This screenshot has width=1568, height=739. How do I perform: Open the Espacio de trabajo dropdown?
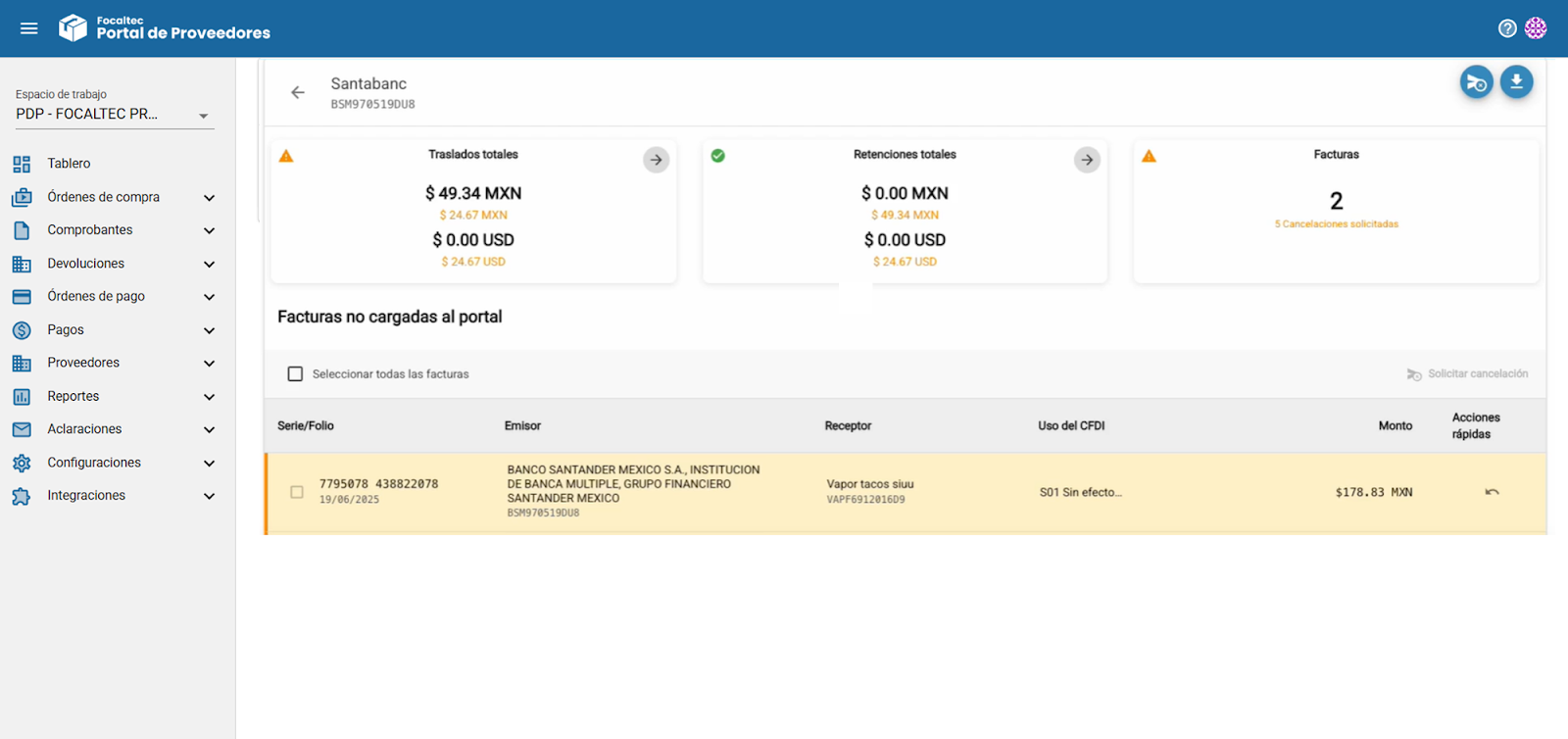click(x=115, y=114)
